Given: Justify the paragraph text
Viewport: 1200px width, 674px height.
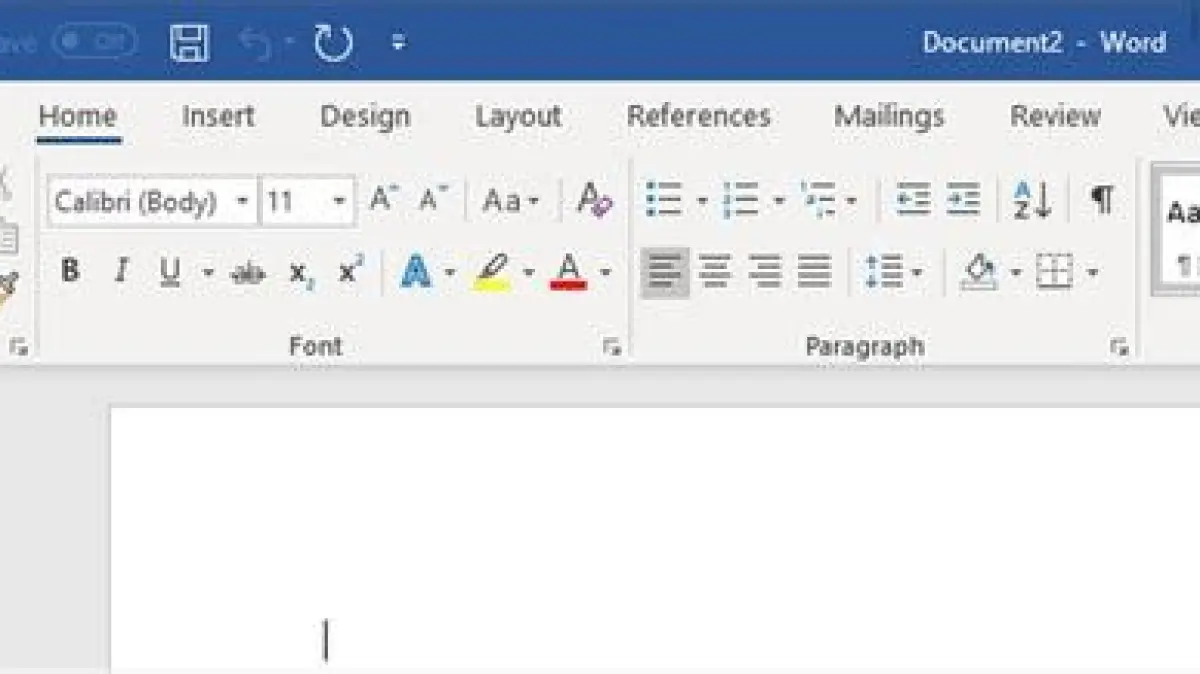Looking at the screenshot, I should [x=814, y=272].
